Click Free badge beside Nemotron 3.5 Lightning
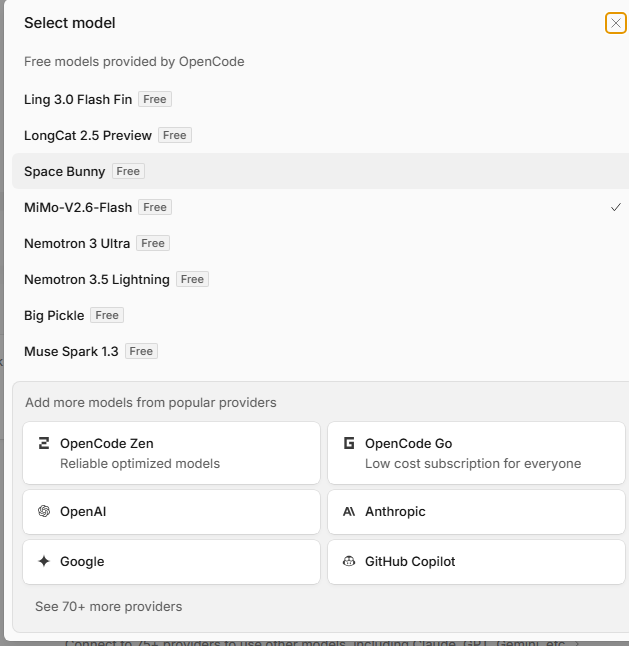This screenshot has height=646, width=629. 192,279
